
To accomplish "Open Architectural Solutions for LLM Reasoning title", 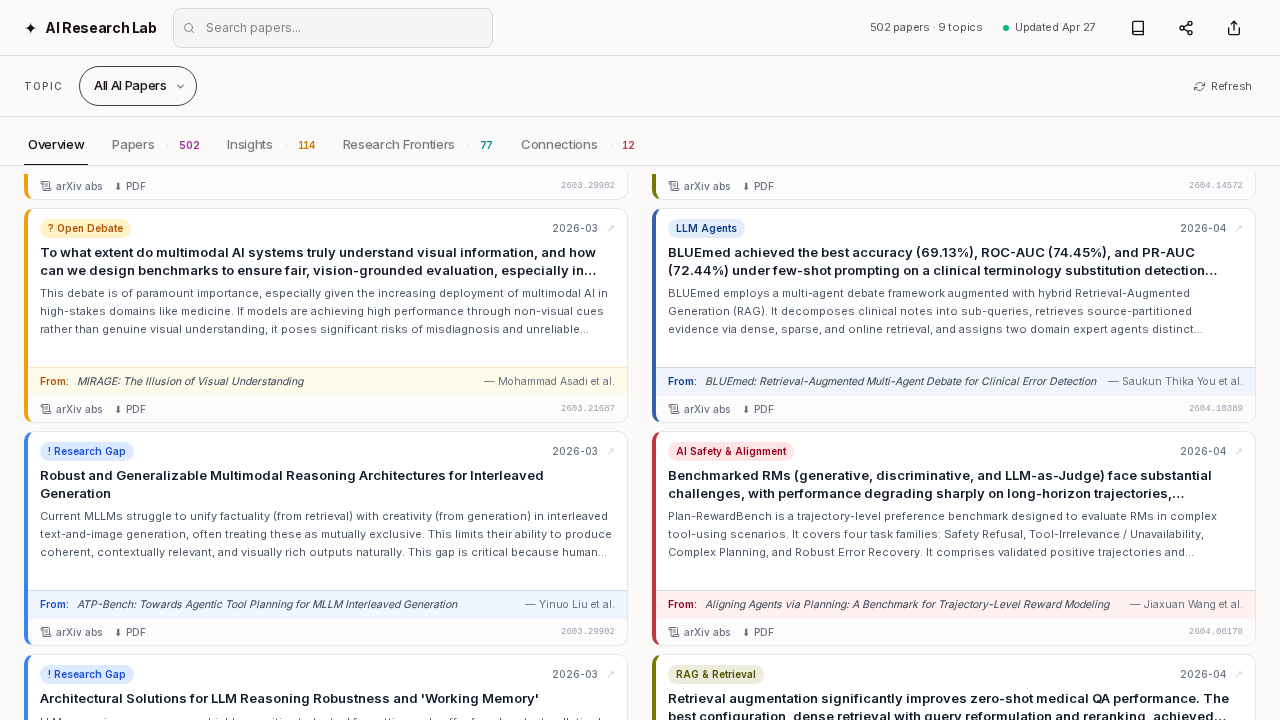I will [x=290, y=699].
